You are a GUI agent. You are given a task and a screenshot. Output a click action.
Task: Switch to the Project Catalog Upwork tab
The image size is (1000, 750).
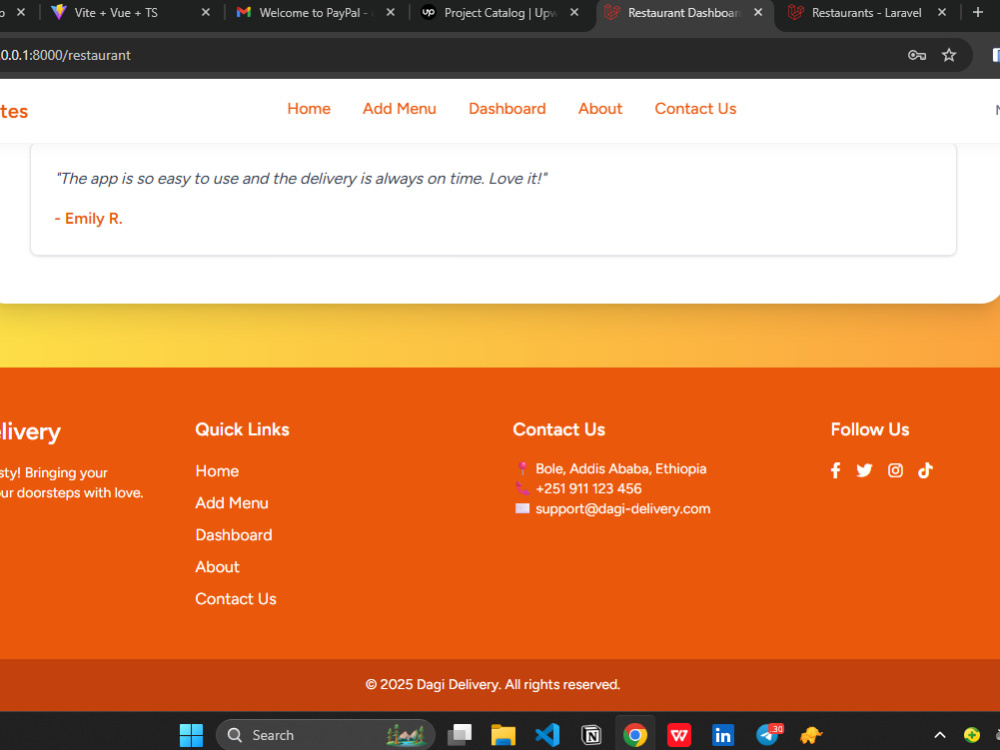[500, 13]
